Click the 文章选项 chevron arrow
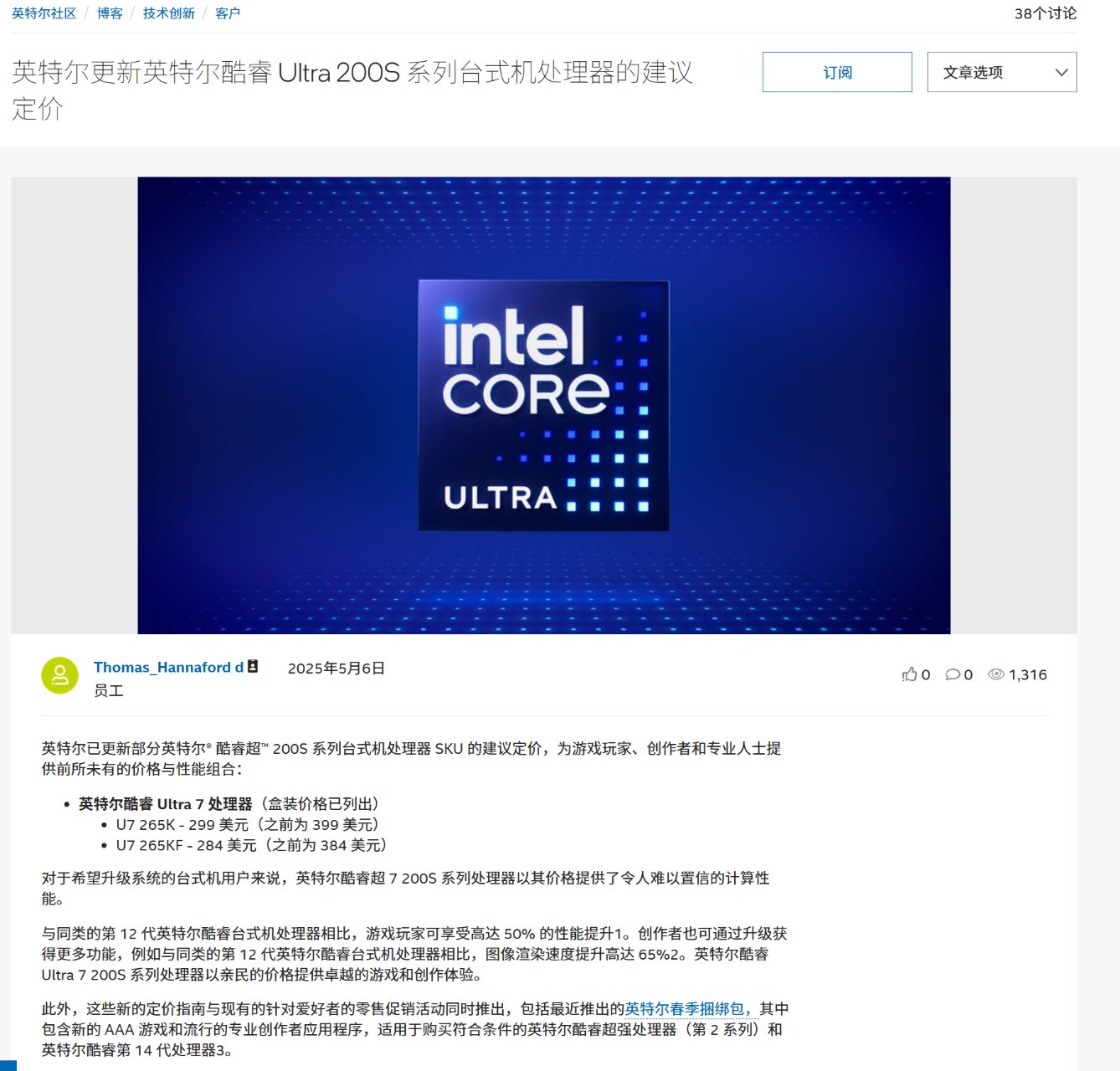The width and height of the screenshot is (1120, 1071). pos(1061,73)
